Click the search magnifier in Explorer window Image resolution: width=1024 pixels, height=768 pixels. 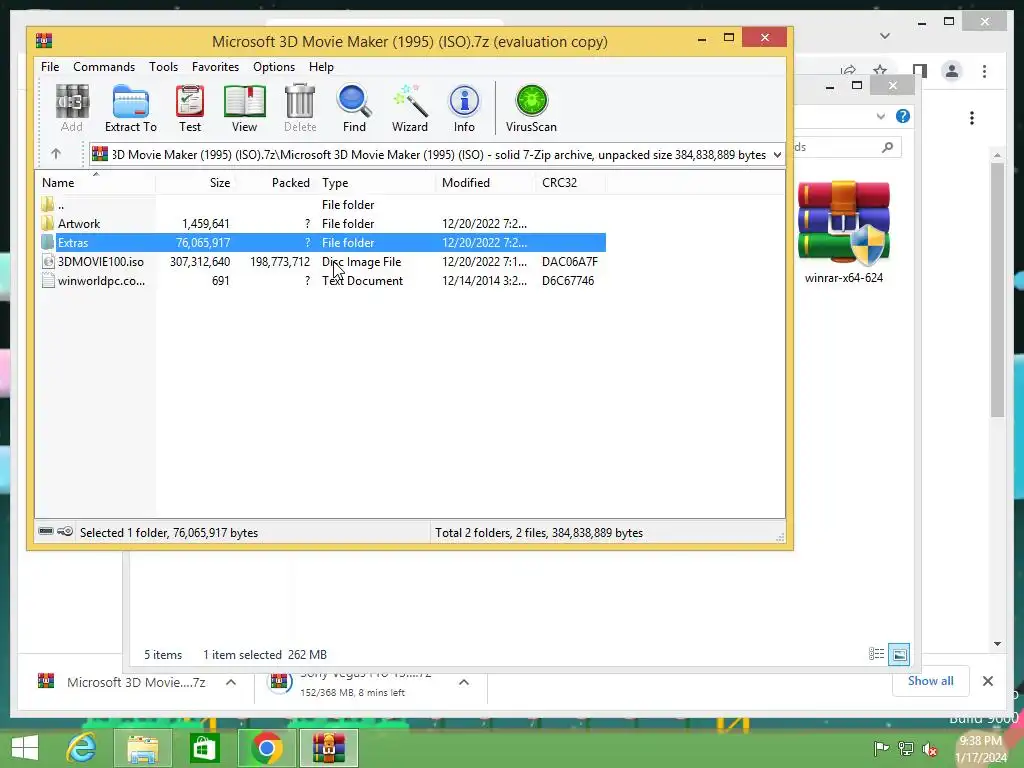pyautogui.click(x=887, y=147)
